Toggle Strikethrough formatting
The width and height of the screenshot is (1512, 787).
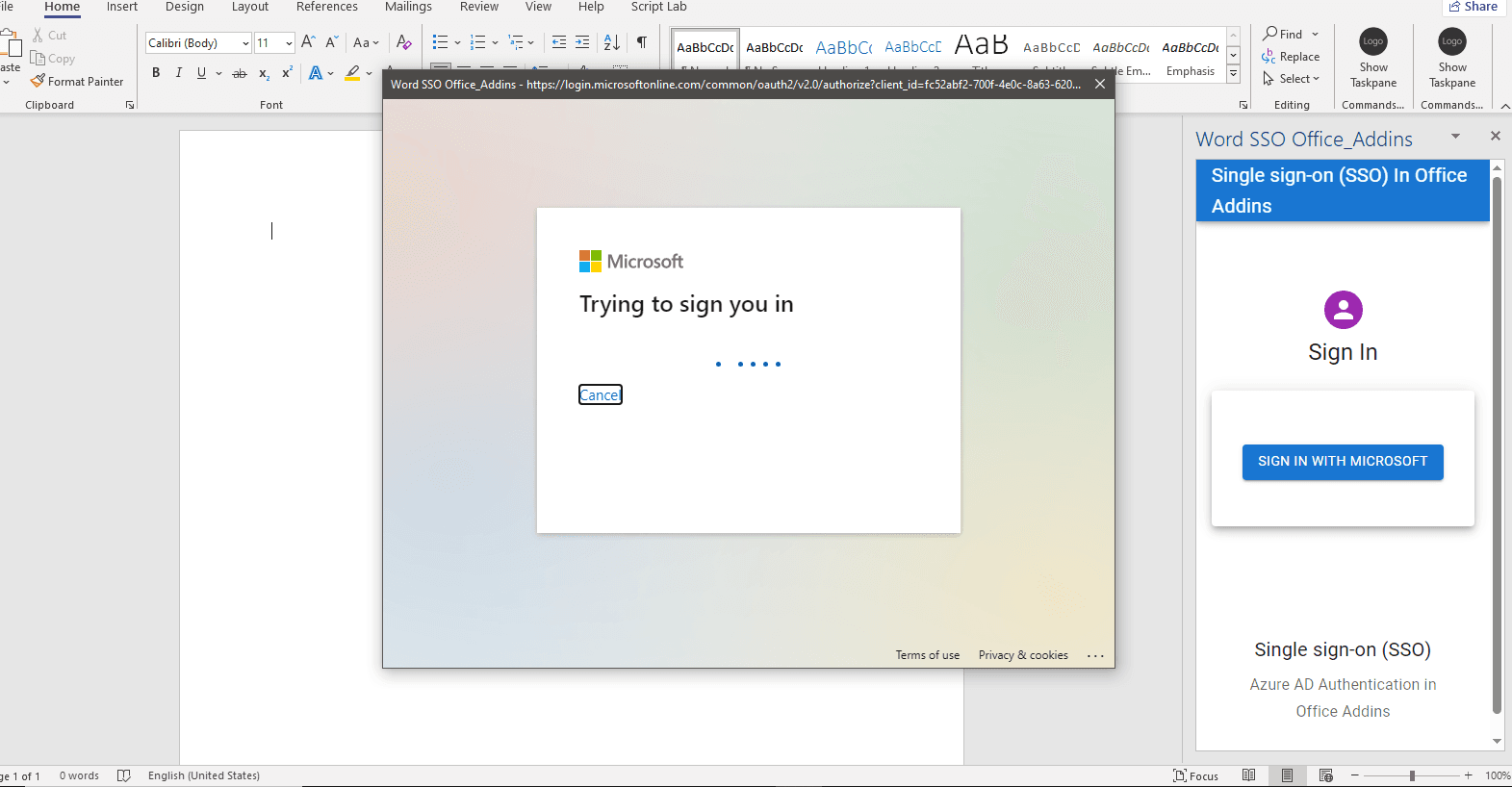240,73
